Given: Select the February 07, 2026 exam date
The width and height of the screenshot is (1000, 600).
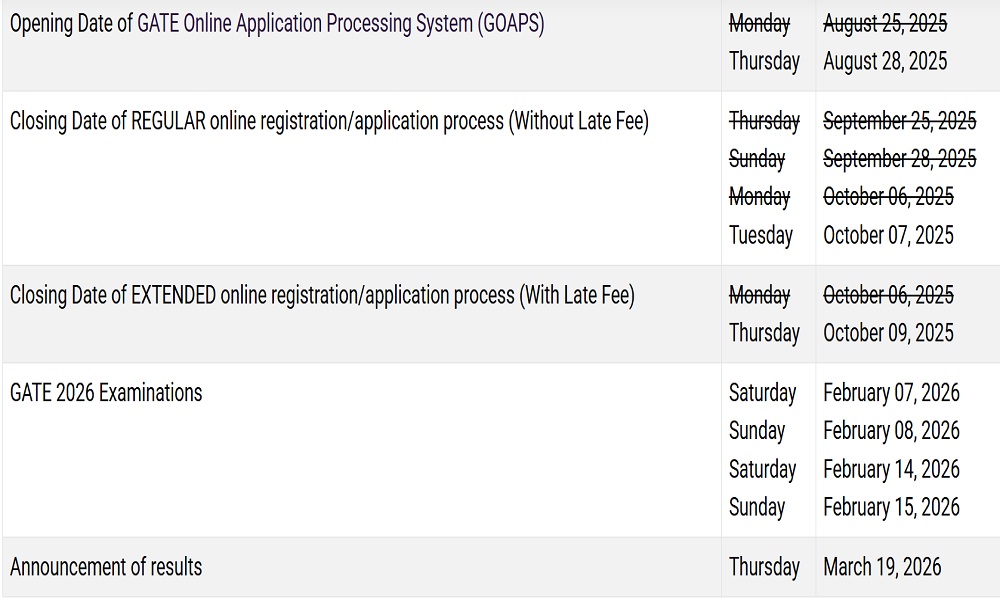Looking at the screenshot, I should [891, 393].
